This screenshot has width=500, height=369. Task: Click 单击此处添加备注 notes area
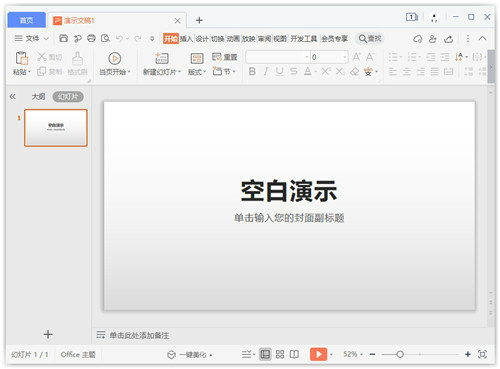(x=139, y=335)
